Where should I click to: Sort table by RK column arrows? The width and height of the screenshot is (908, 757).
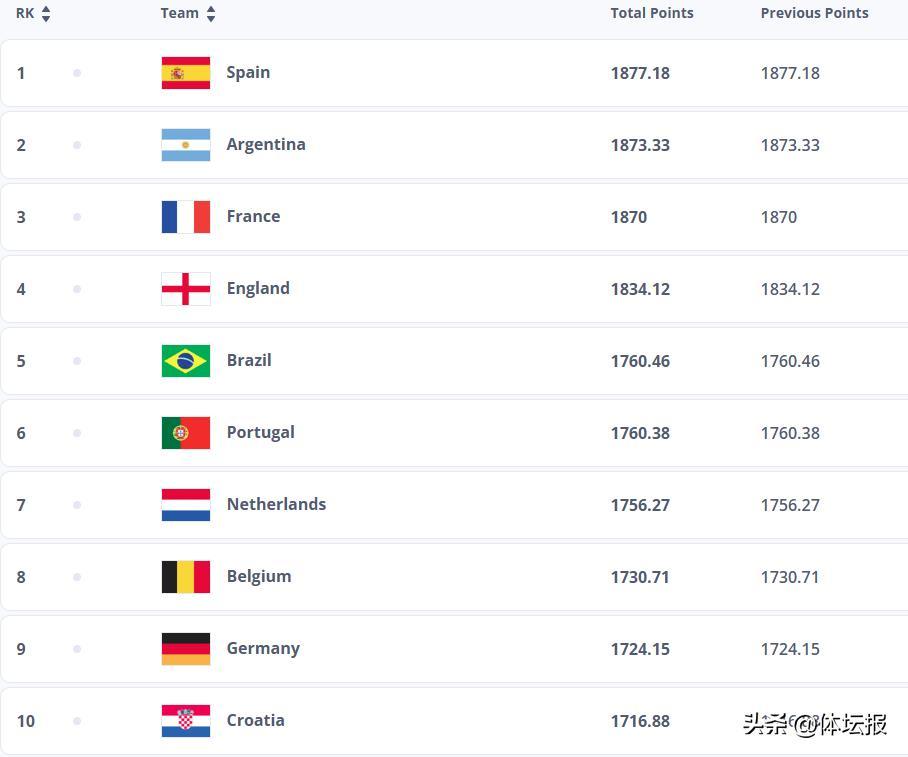pyautogui.click(x=46, y=14)
